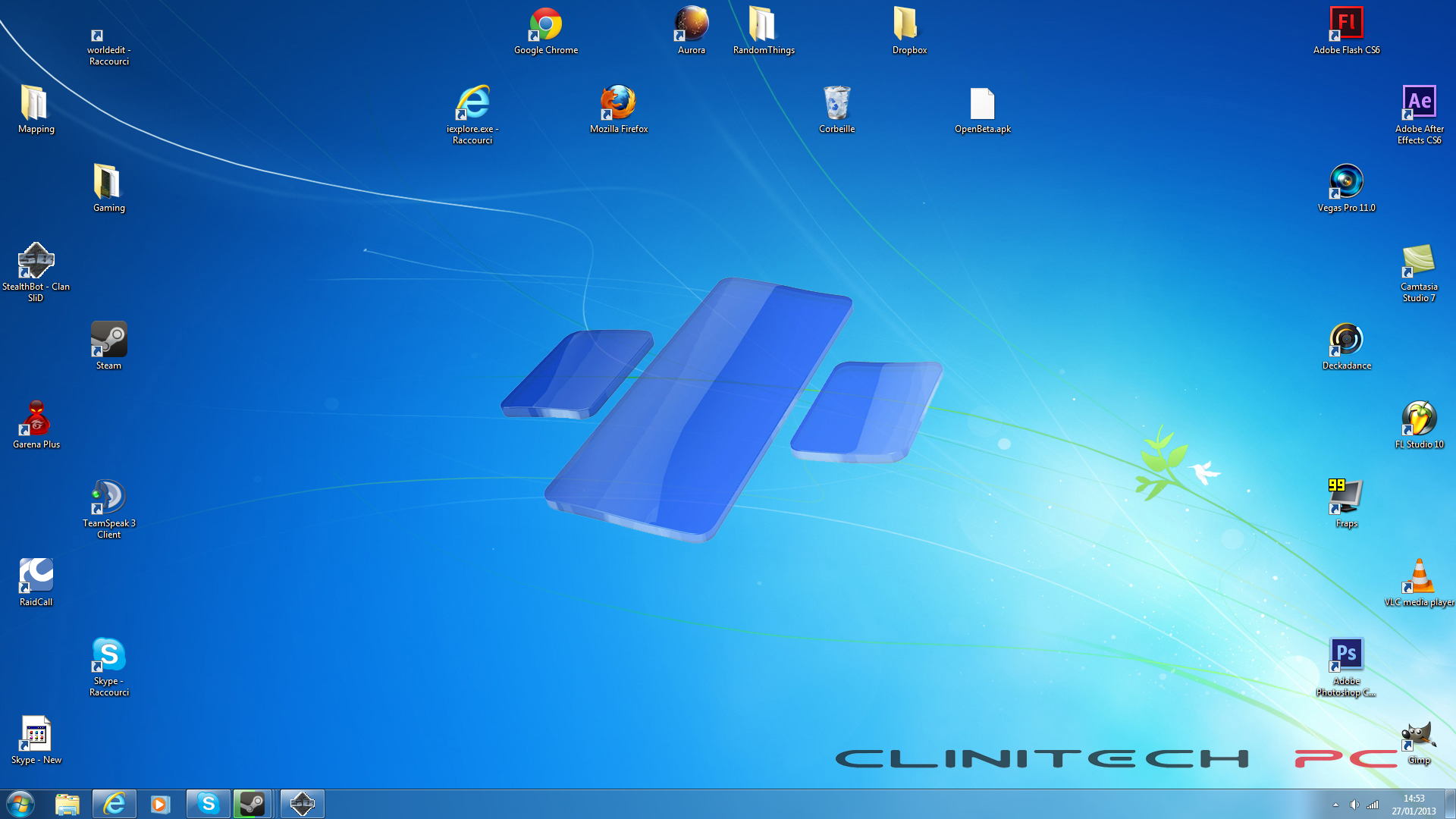Click the Camtasia Studio 7 shortcut

(1420, 272)
